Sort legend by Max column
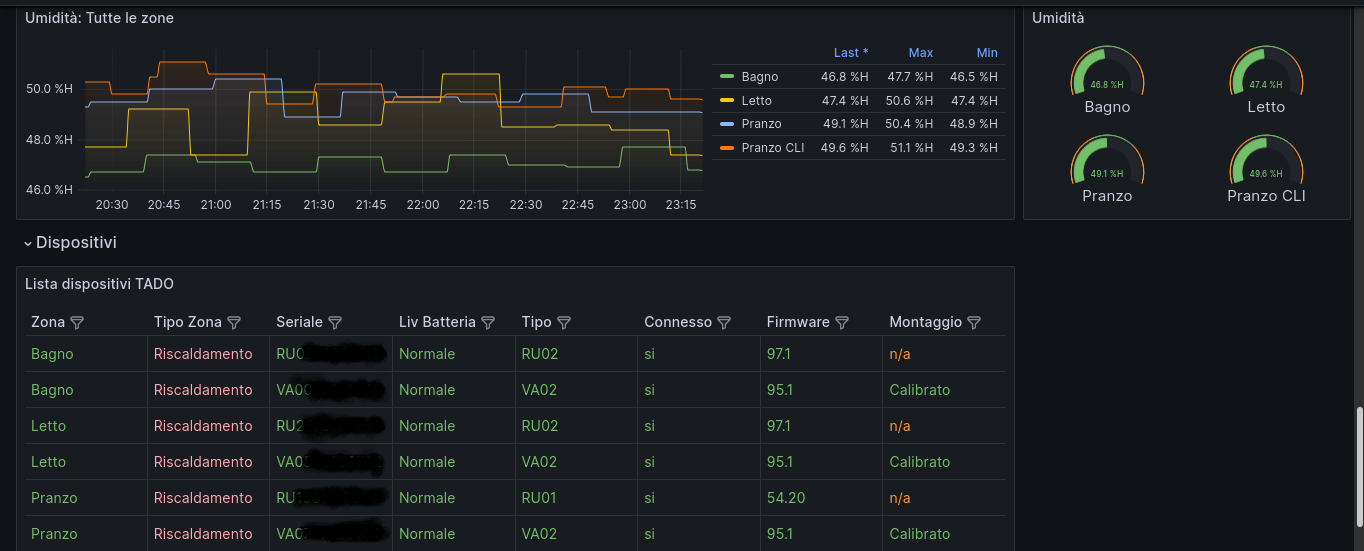Image resolution: width=1364 pixels, height=551 pixels. [920, 53]
